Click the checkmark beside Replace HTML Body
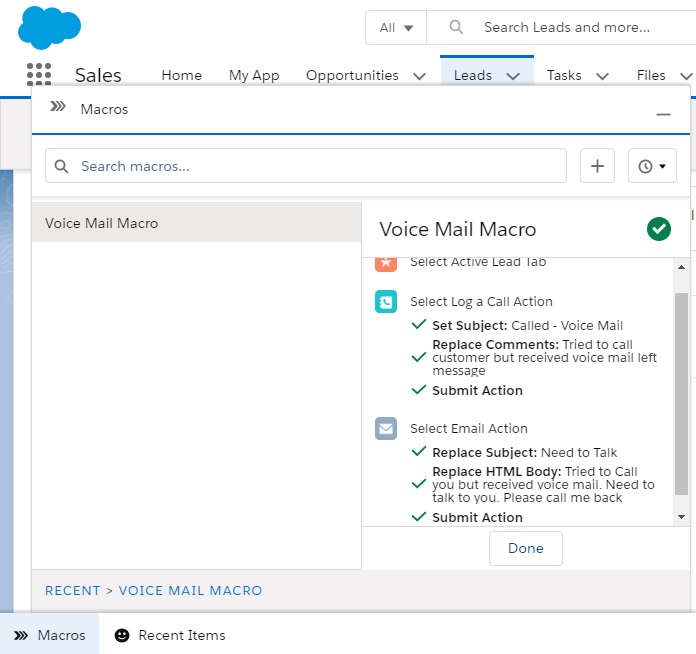 pos(419,484)
